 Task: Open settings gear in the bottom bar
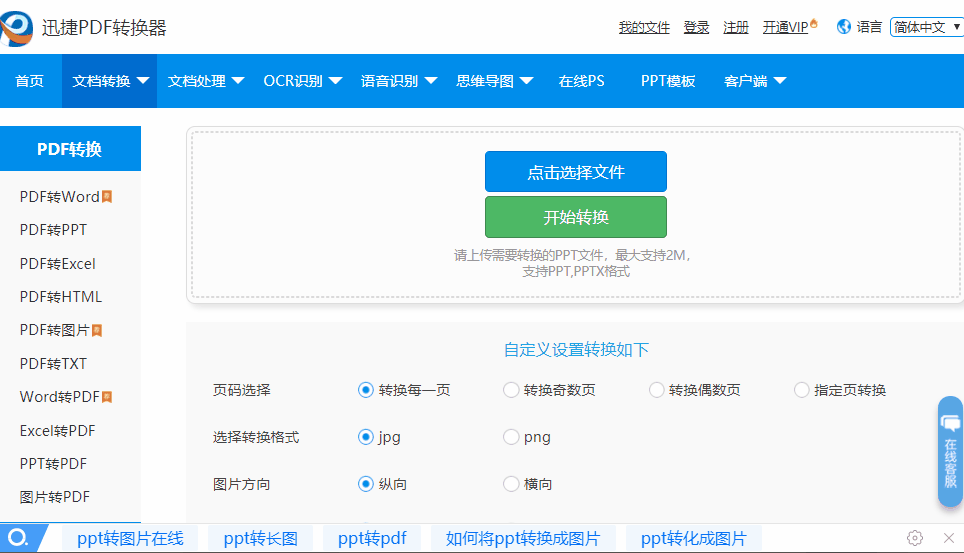[915, 538]
